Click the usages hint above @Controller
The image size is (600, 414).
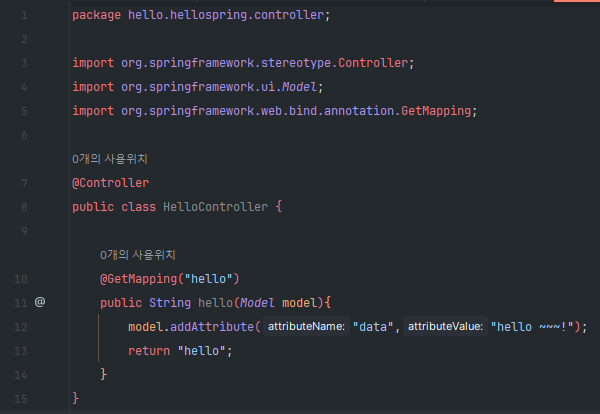[110, 159]
